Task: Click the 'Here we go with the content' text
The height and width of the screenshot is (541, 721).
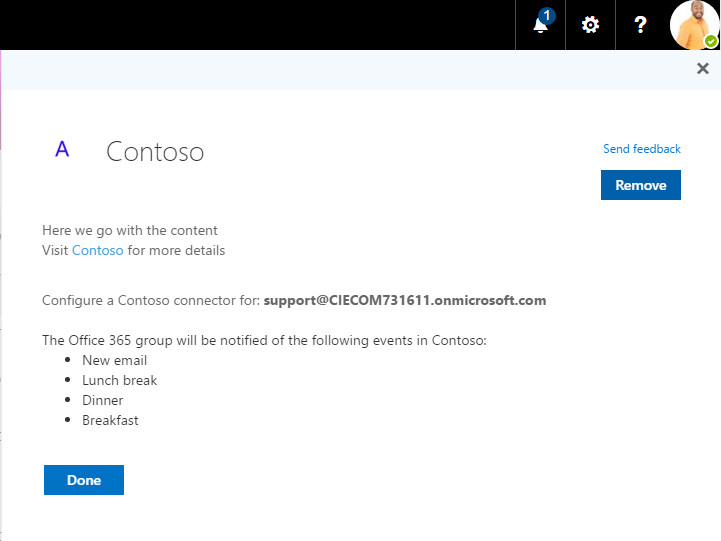Action: 129,230
